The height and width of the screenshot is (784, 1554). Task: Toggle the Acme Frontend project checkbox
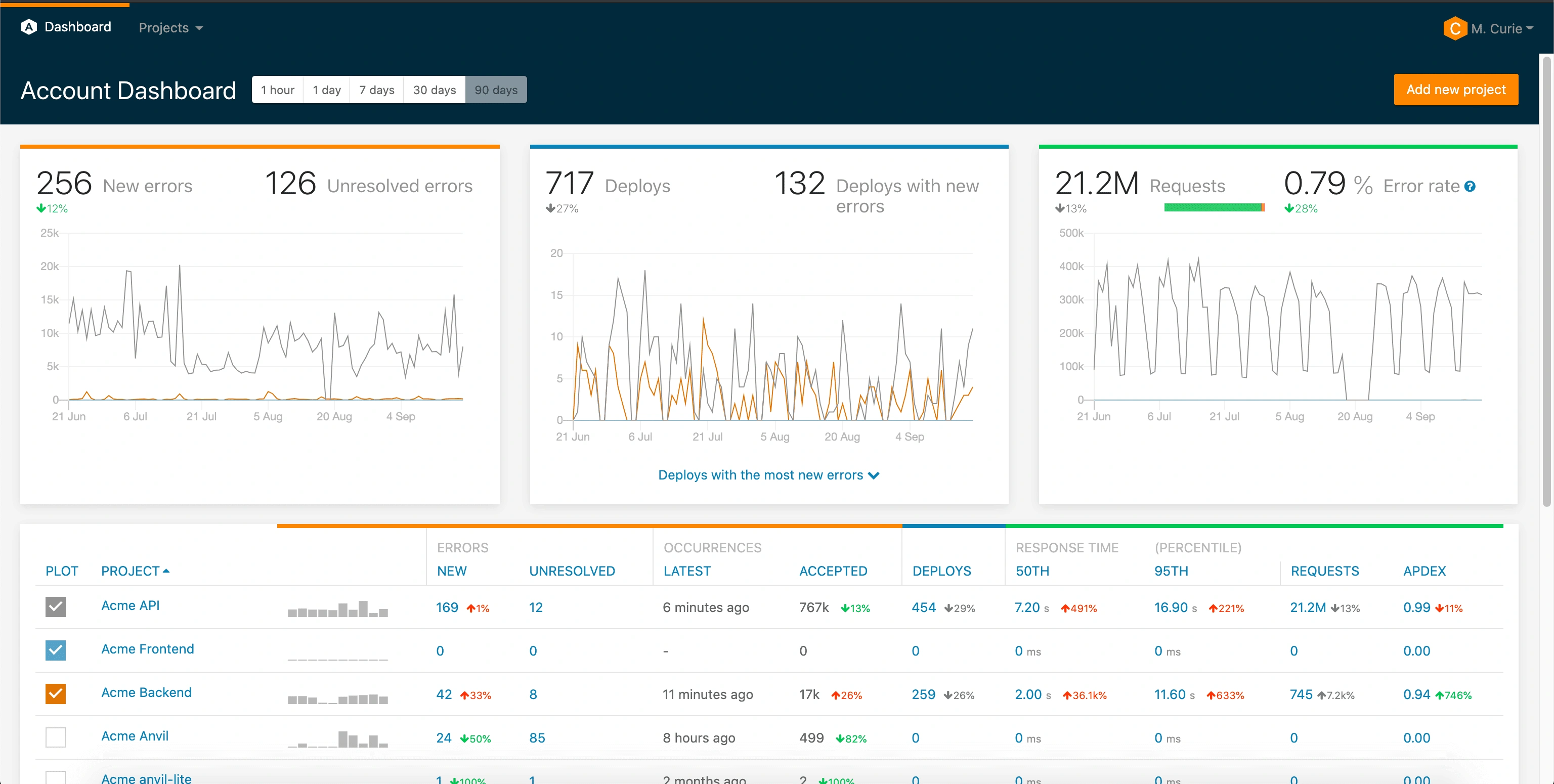coord(56,650)
